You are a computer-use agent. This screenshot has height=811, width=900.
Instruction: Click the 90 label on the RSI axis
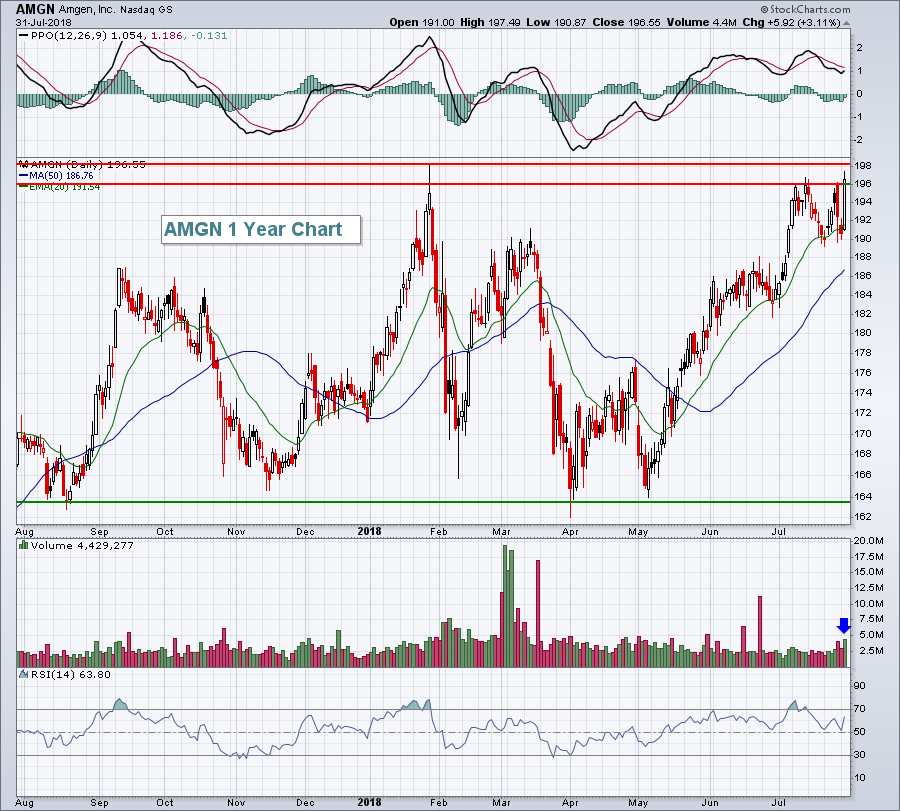pos(860,686)
